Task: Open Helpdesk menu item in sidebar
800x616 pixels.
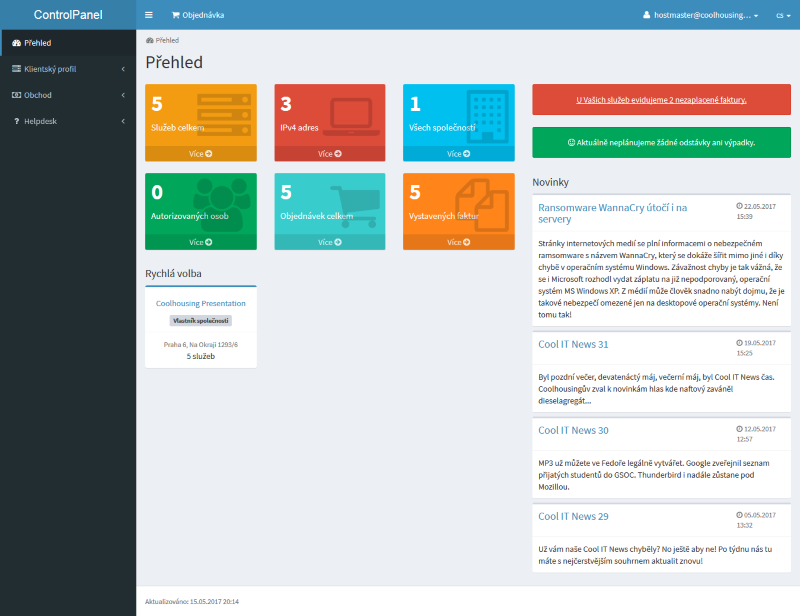Action: [68, 121]
